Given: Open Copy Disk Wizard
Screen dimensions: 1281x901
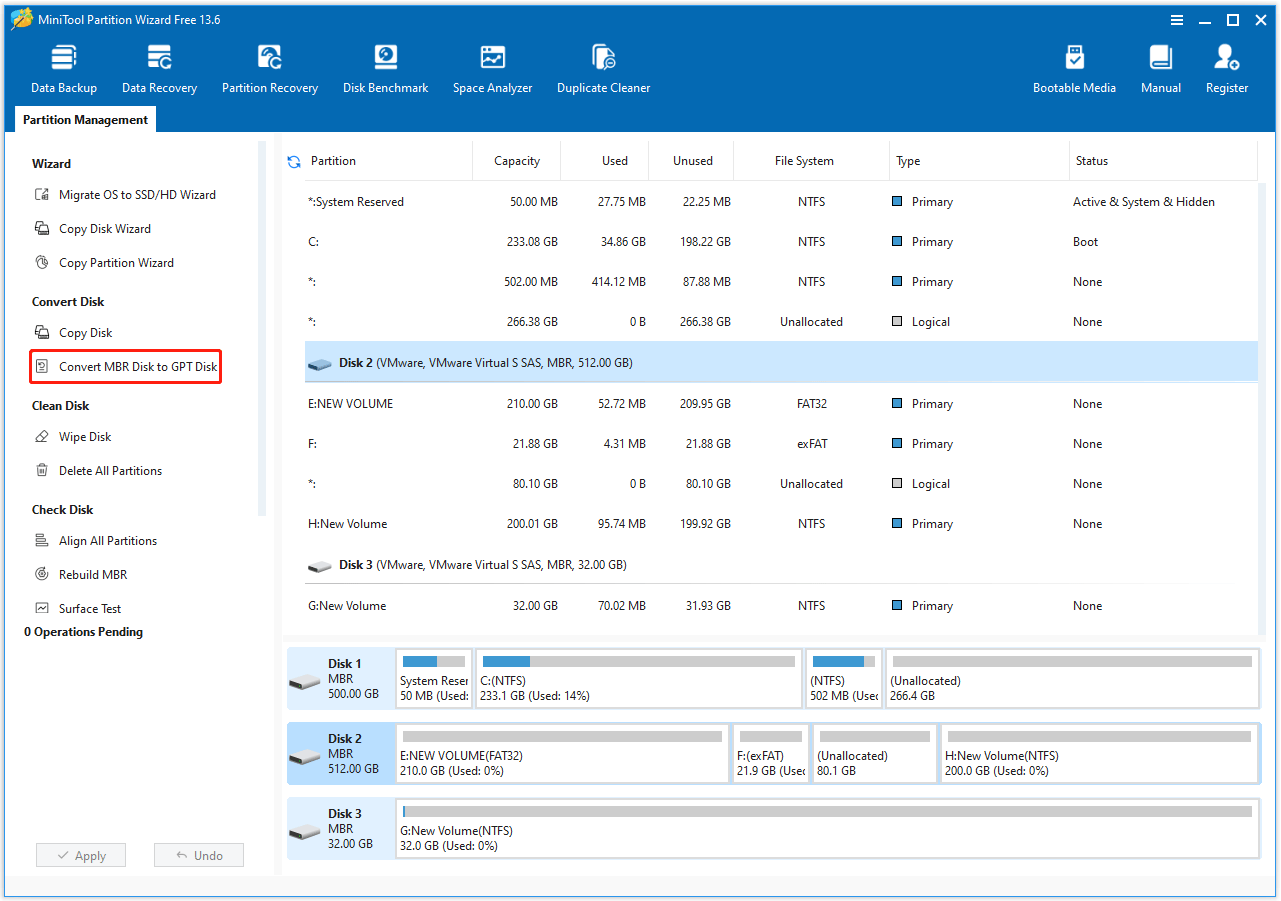Looking at the screenshot, I should 93,229.
